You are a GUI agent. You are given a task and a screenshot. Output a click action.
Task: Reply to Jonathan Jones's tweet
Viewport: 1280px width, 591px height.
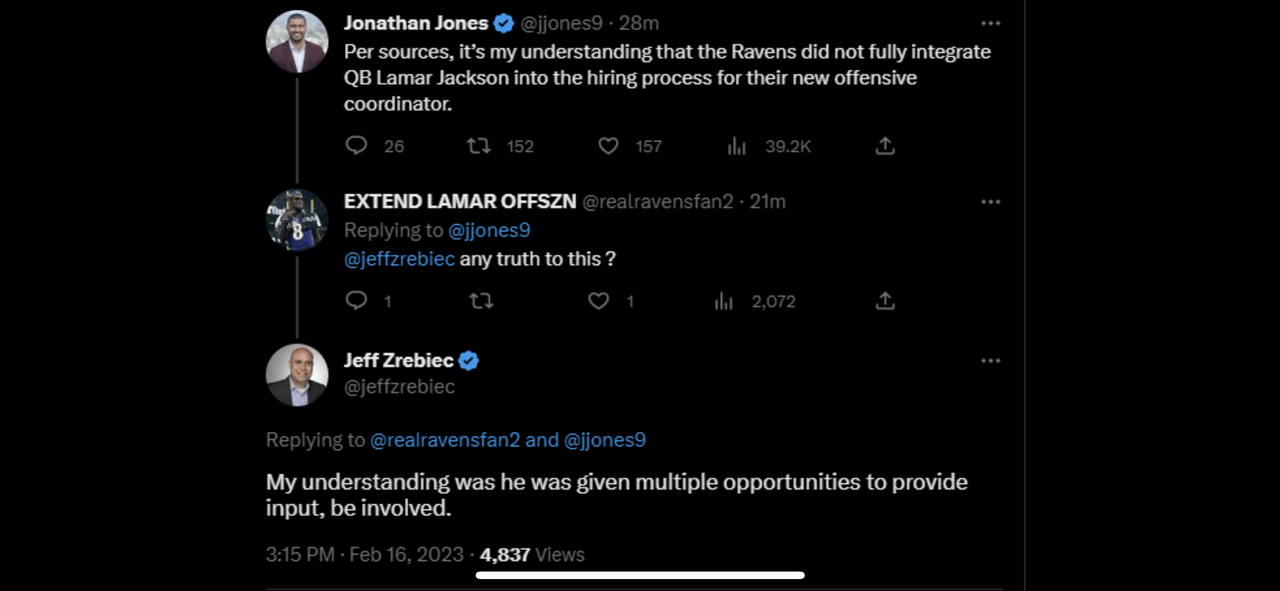357,146
